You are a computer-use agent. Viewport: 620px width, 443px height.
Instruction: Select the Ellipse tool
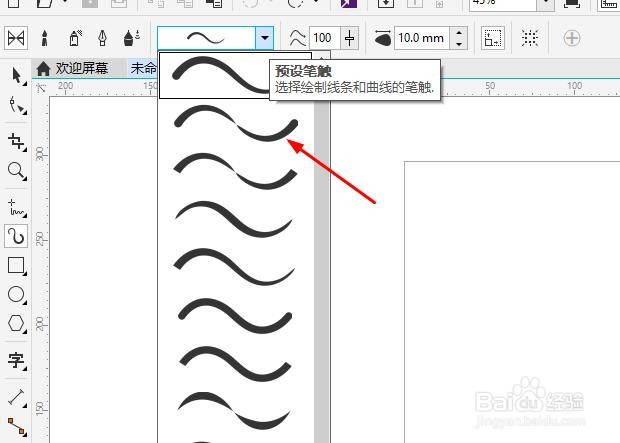pos(16,295)
